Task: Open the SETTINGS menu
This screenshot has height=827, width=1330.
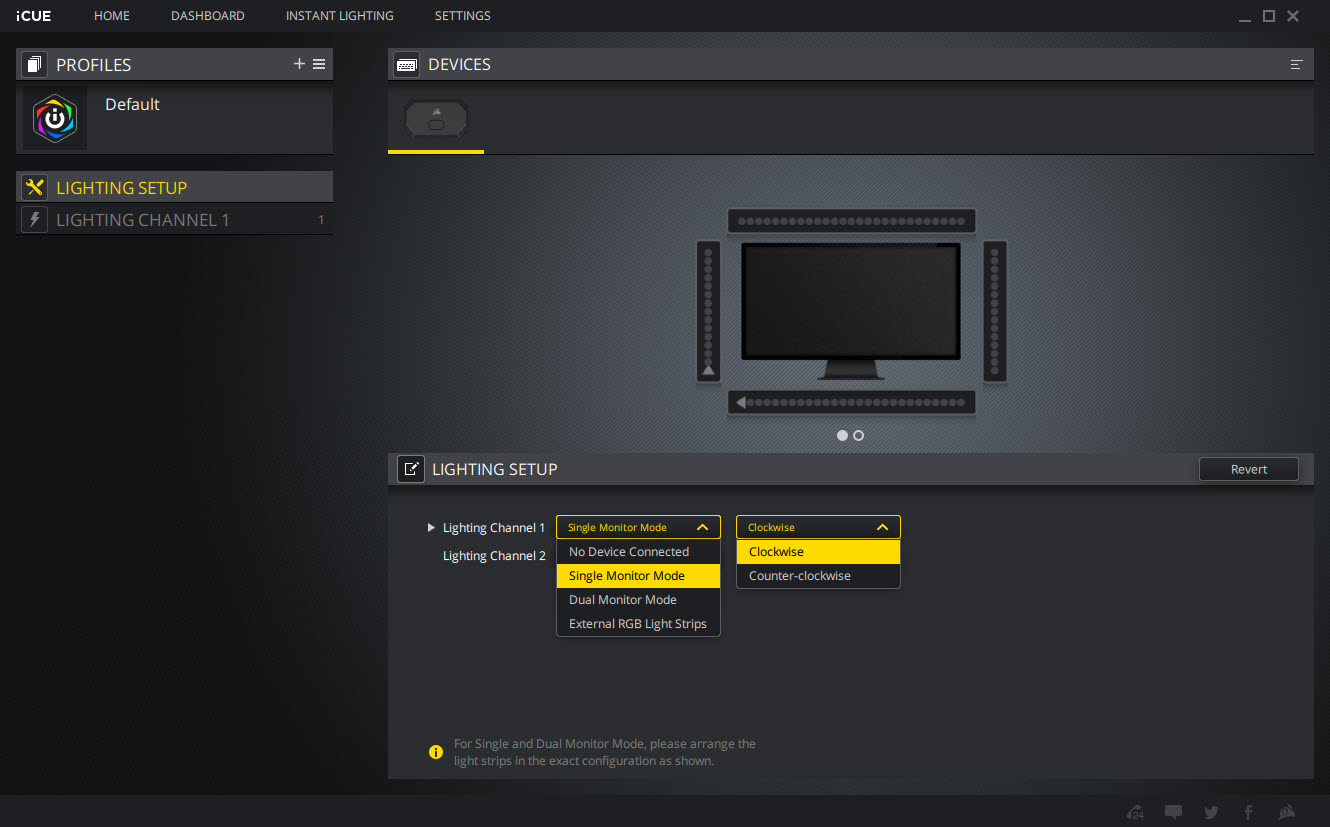Action: (463, 16)
